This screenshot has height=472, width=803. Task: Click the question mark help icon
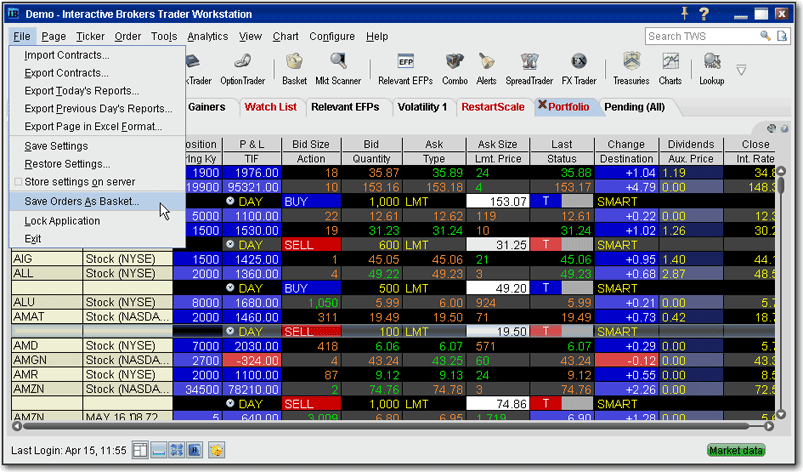tap(704, 14)
